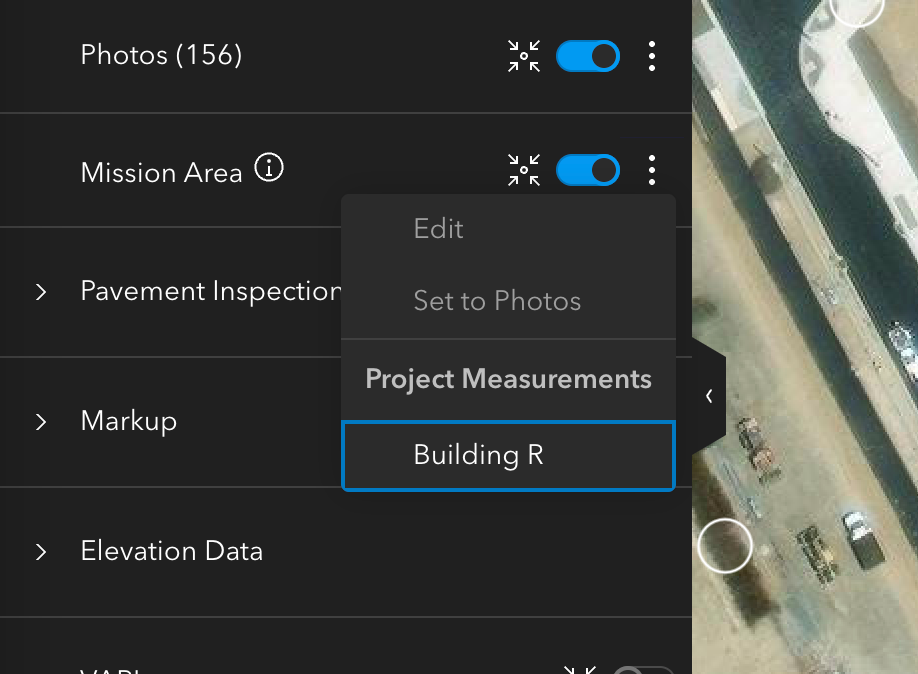Click the Elevation Data layer name
Image resolution: width=918 pixels, height=674 pixels.
[x=172, y=551]
